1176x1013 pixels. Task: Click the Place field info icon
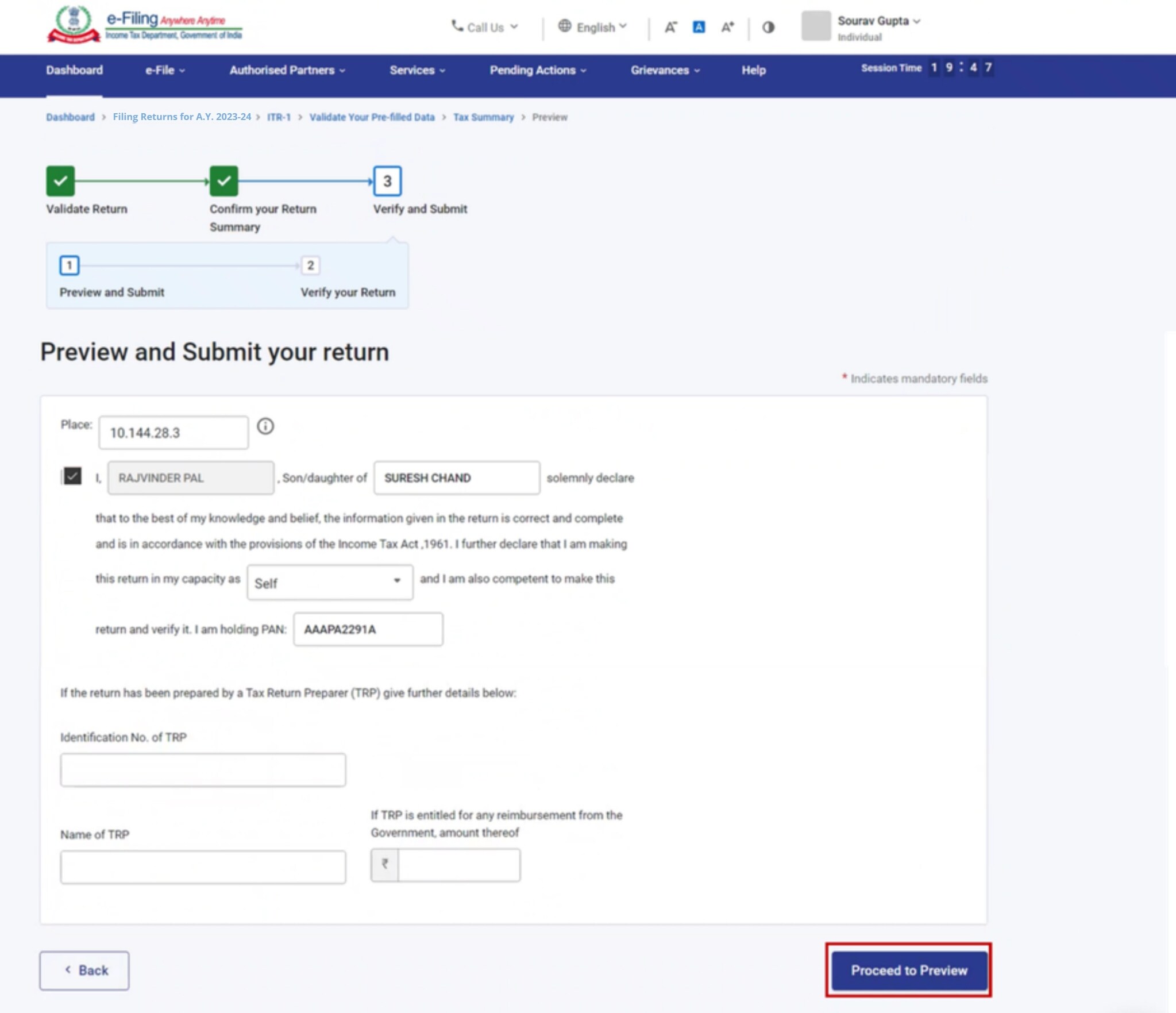[x=265, y=426]
